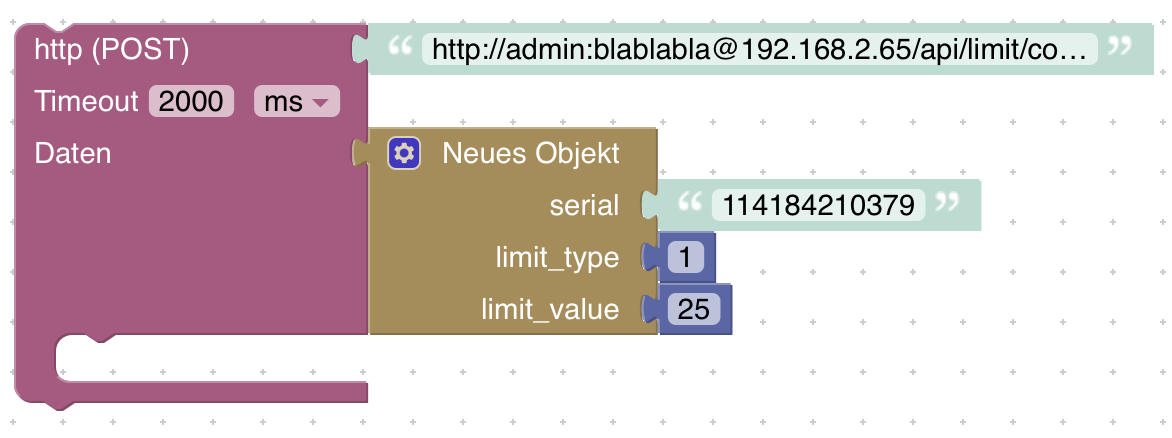
Task: Open the gear mutator on Neues Objekt
Action: click(404, 154)
